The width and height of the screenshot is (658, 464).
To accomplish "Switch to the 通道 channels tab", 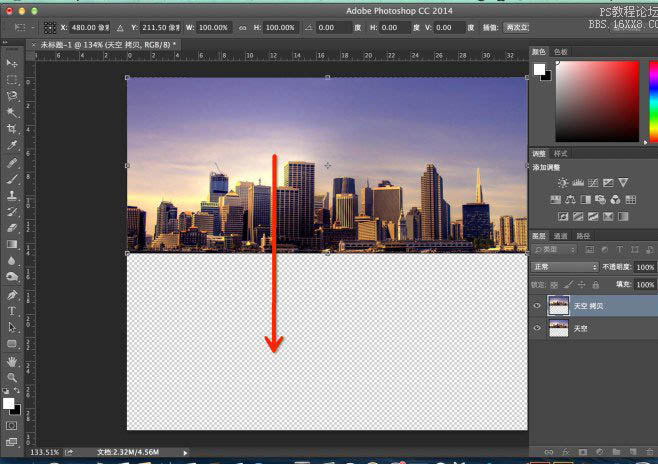I will 560,236.
